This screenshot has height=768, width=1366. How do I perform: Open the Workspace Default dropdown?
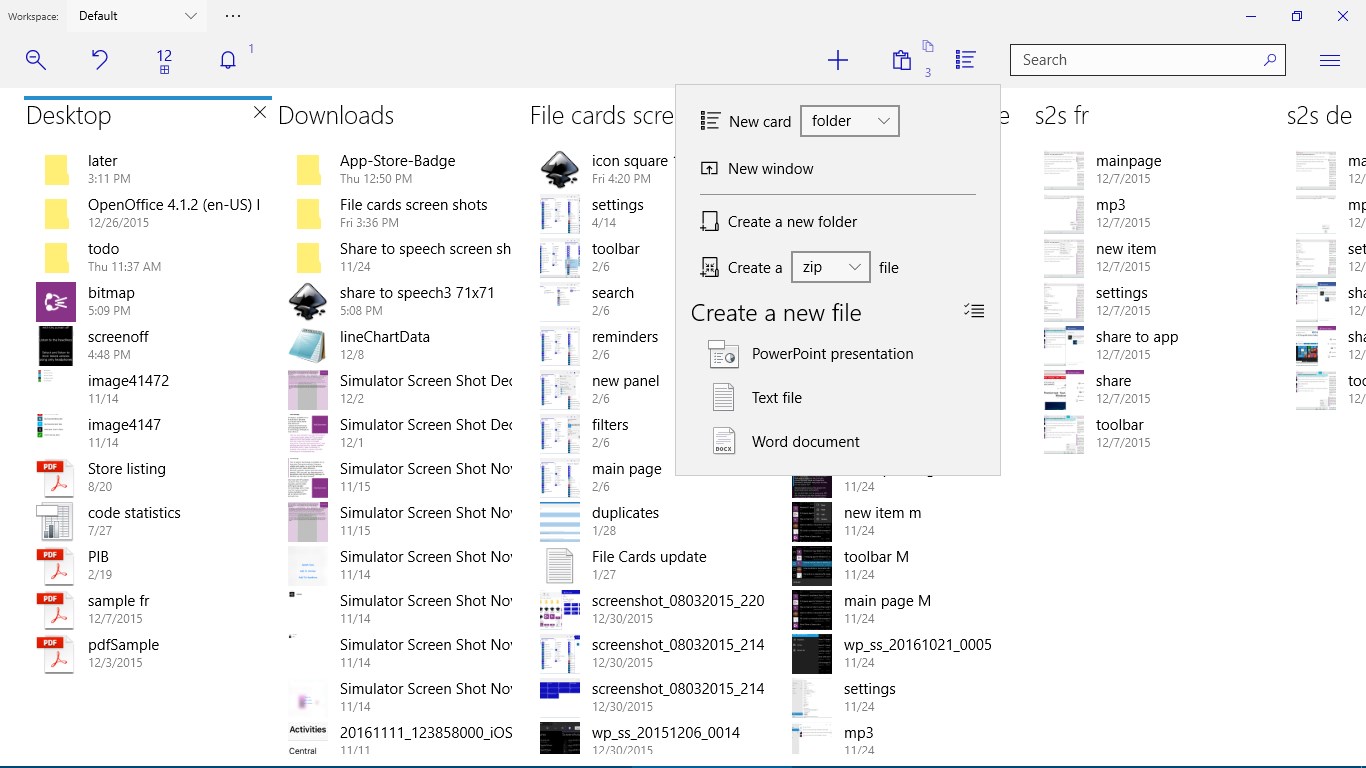coord(138,16)
